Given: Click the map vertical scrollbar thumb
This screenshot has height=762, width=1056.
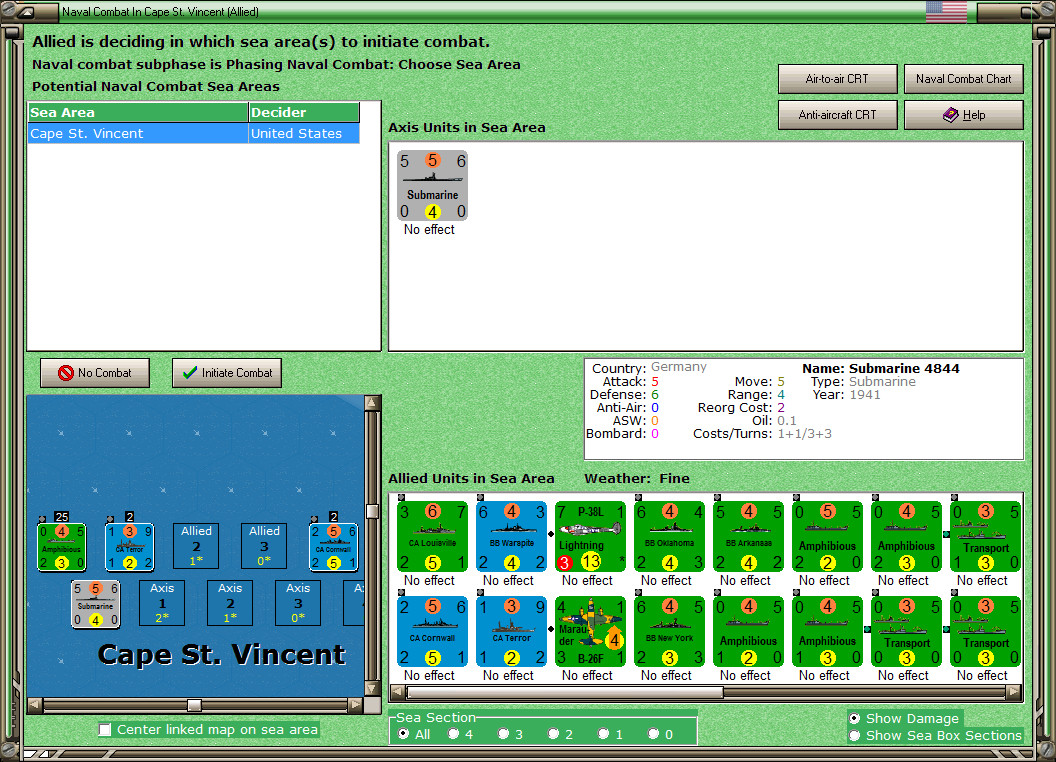Looking at the screenshot, I should pyautogui.click(x=372, y=511).
